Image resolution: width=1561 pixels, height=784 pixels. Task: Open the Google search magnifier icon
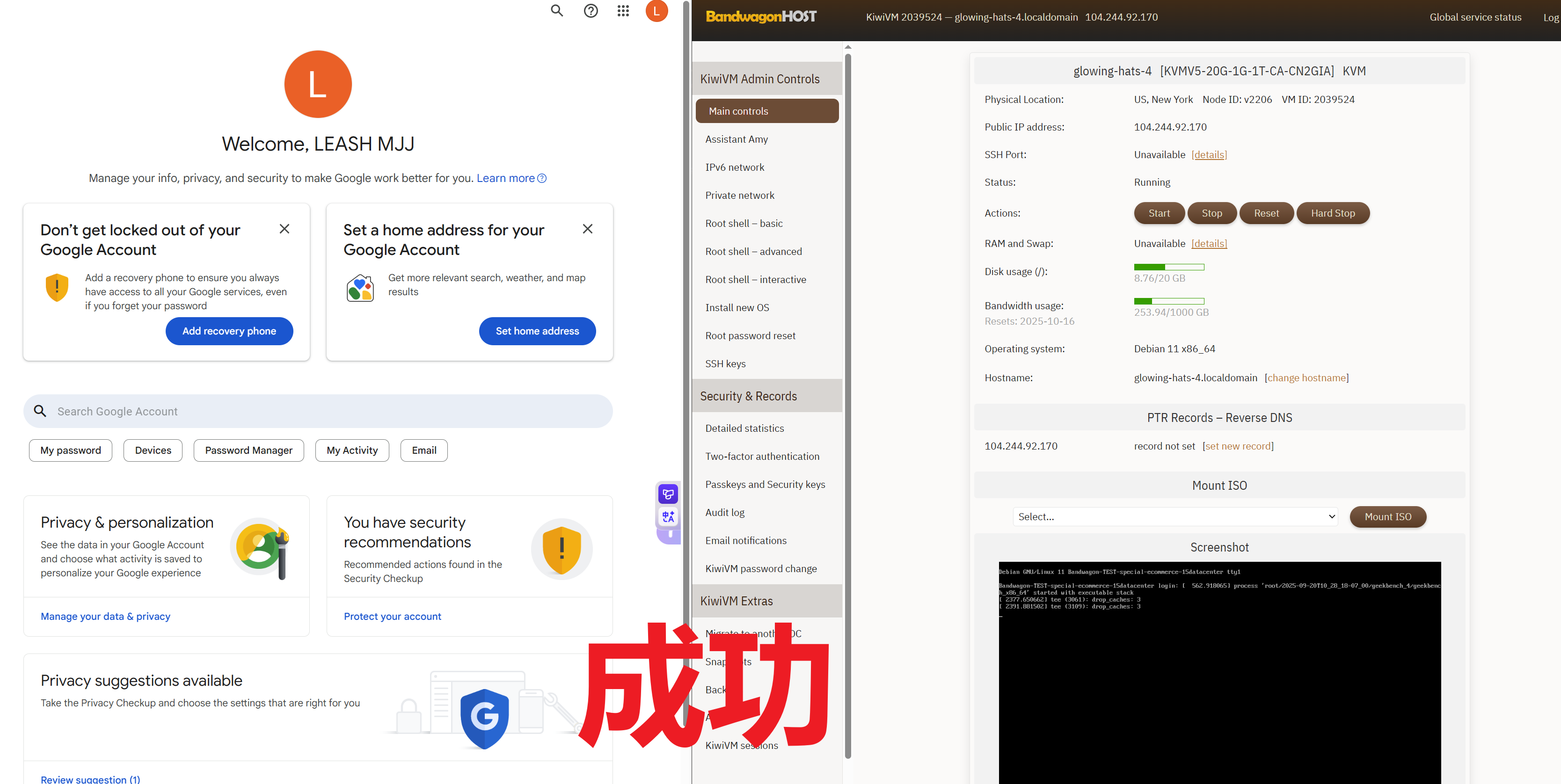click(x=556, y=10)
